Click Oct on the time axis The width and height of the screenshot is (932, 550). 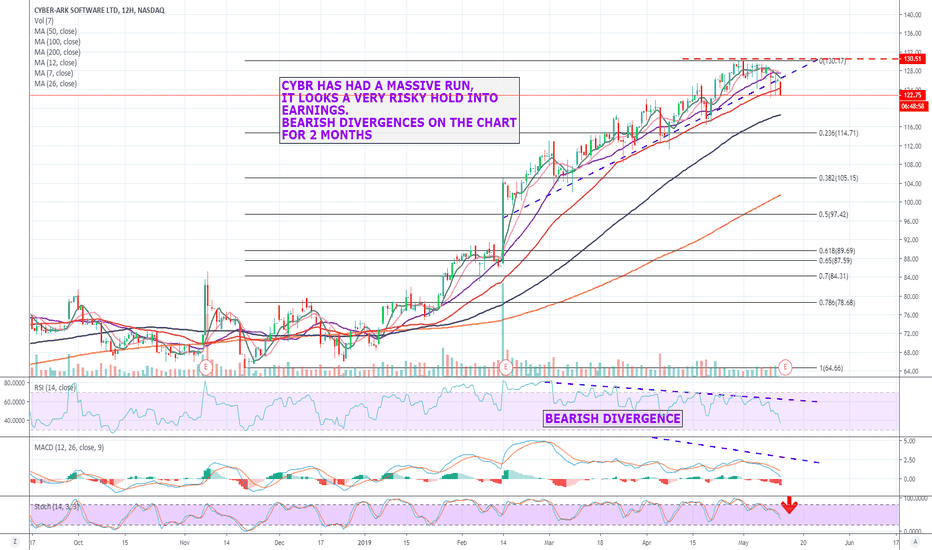[78, 543]
